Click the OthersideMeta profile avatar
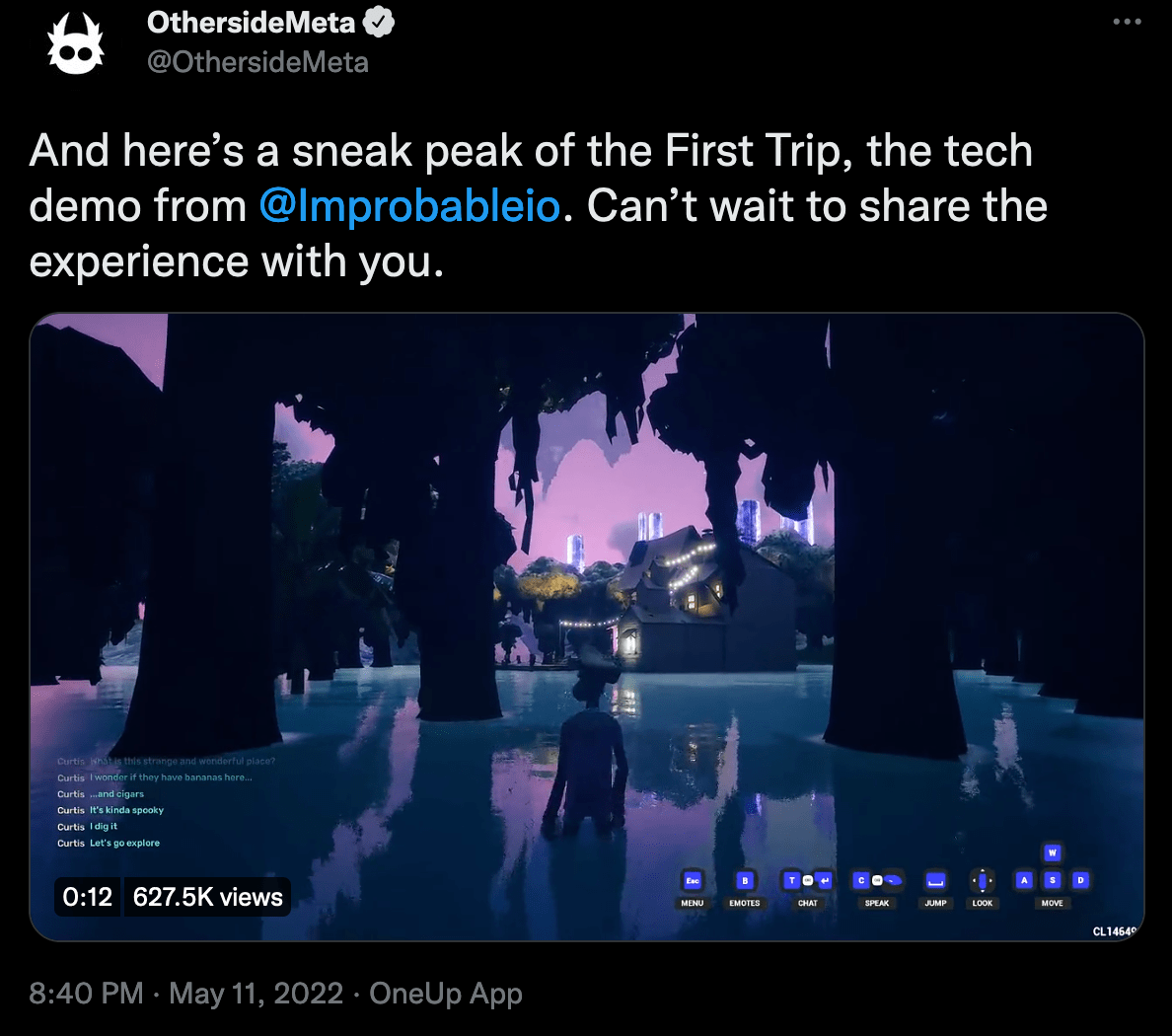Viewport: 1172px width, 1036px height. tap(76, 43)
